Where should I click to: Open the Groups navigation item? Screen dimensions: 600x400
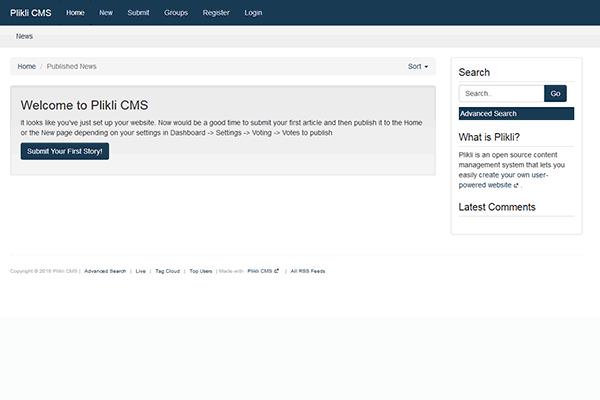tap(176, 13)
